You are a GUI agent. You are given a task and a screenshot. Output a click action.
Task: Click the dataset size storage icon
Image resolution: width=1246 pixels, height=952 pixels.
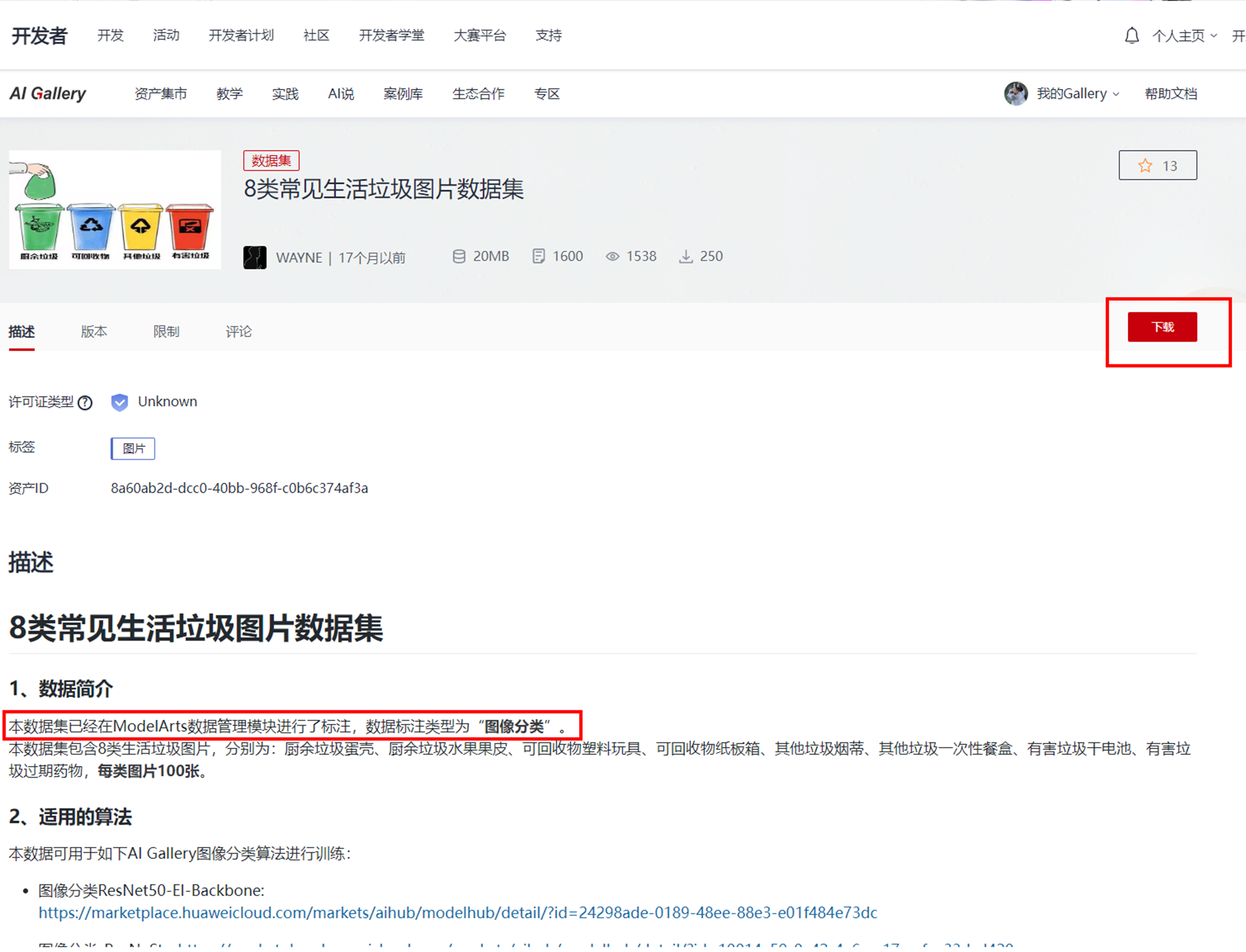pos(458,257)
